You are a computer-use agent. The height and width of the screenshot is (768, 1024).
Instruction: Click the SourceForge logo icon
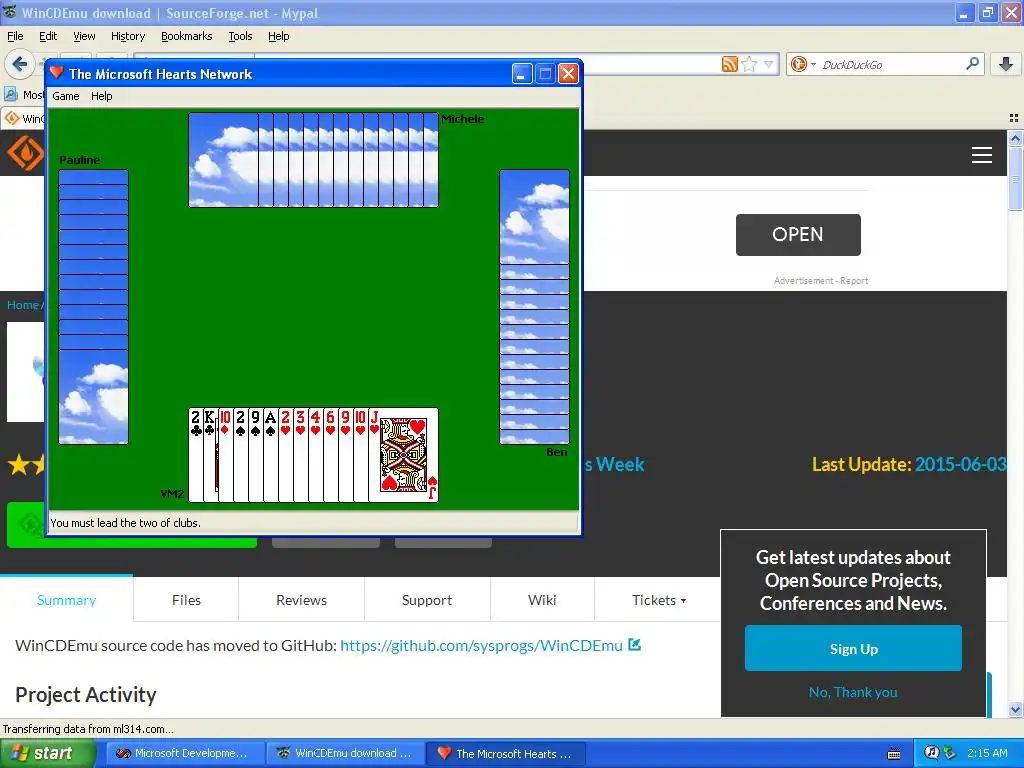25,153
